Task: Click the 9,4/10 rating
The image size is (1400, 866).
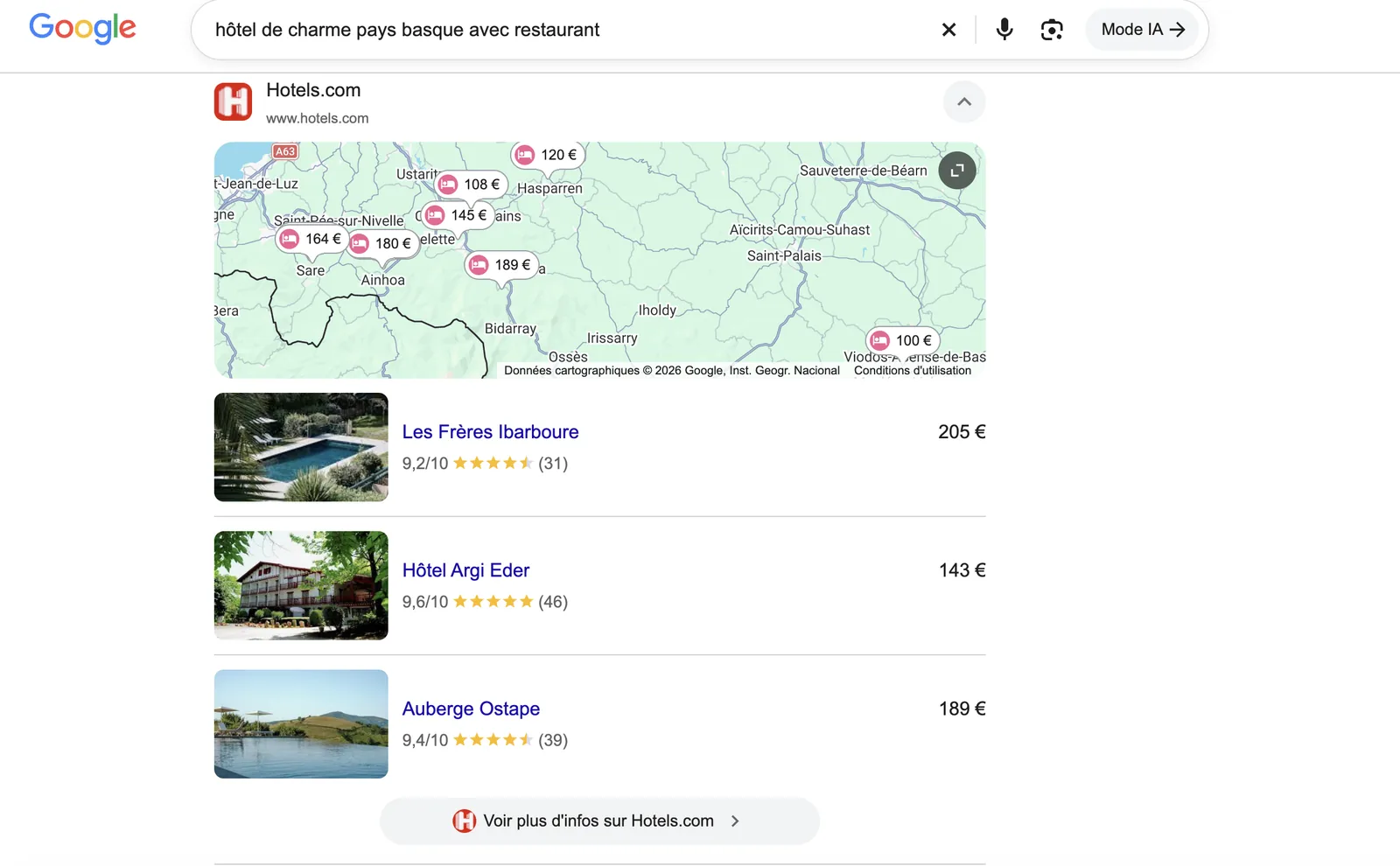Action: (x=425, y=740)
